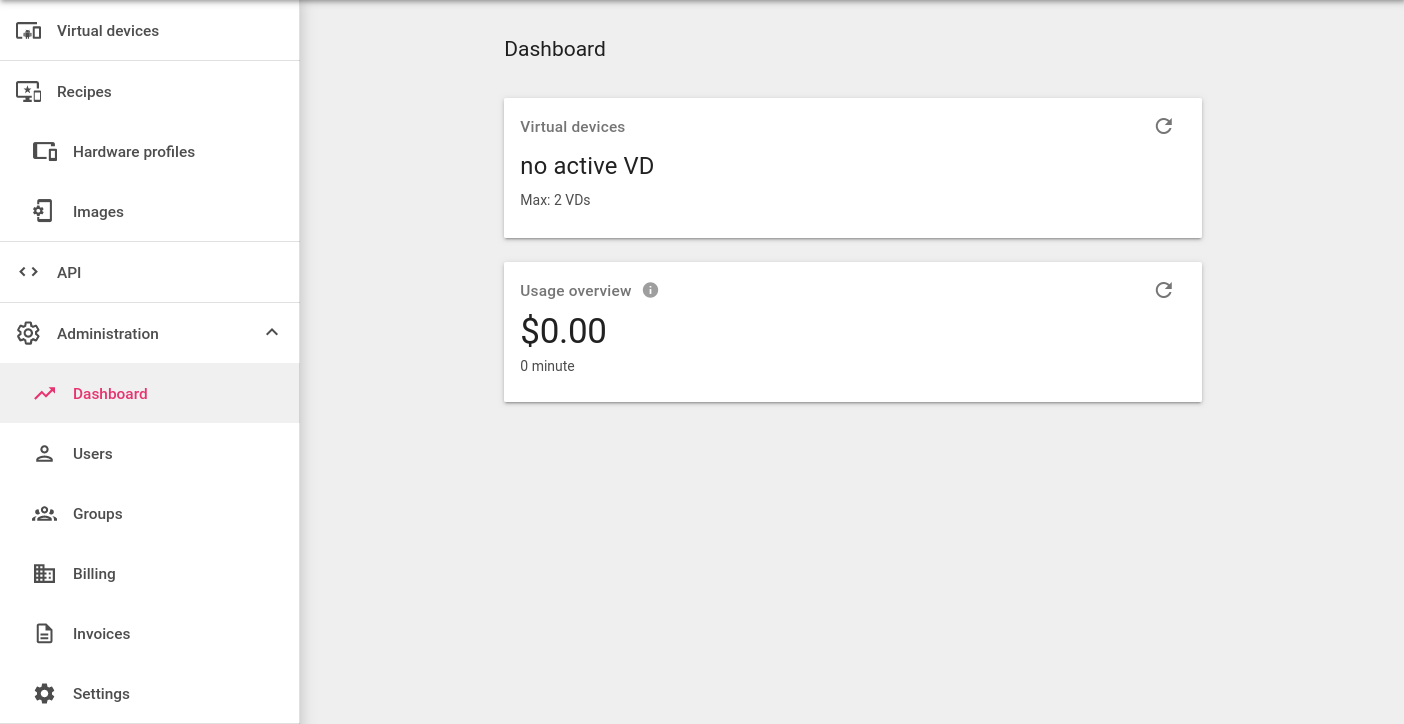Click the Virtual devices smartphone icon
Viewport: 1404px width, 724px height.
30,30
